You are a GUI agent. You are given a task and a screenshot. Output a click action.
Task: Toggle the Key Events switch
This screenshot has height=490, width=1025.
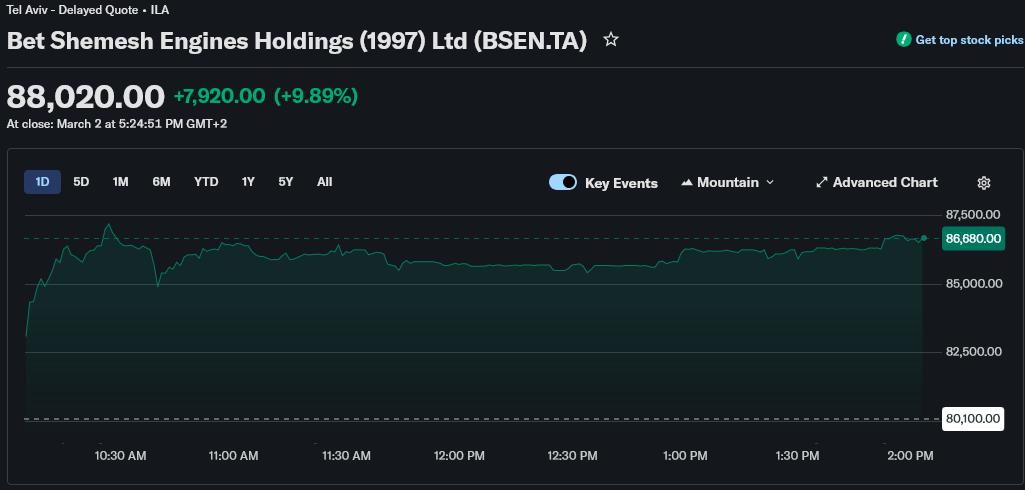click(563, 182)
